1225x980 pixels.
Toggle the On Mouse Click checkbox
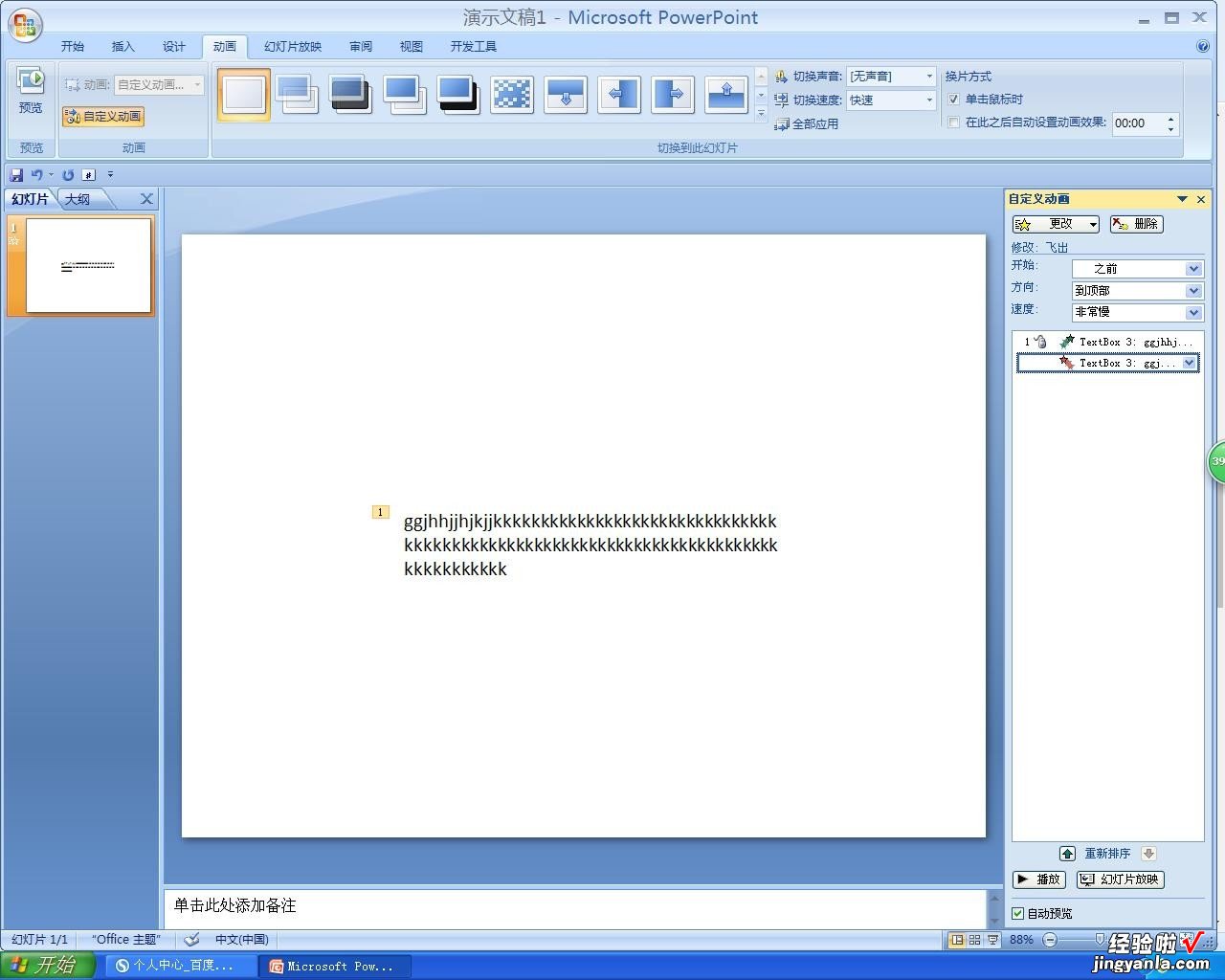point(953,100)
